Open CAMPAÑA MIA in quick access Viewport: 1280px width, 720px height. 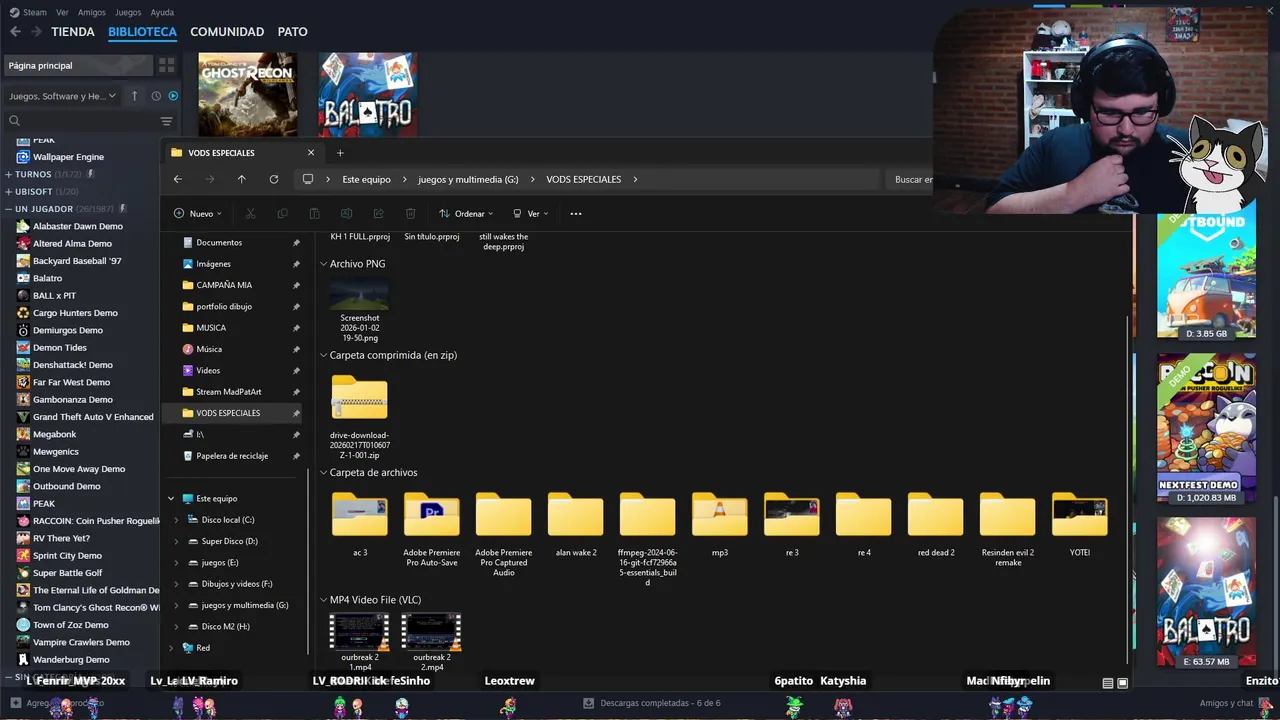click(224, 285)
